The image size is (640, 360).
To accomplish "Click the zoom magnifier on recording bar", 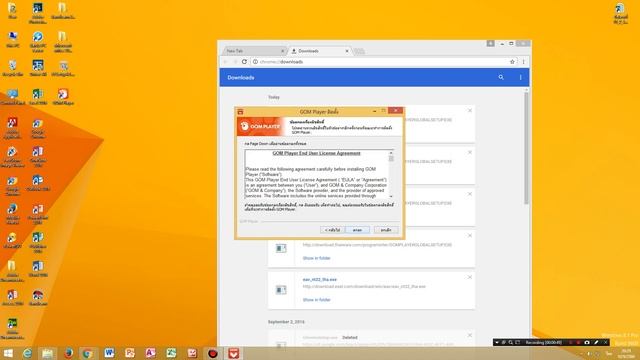I will (x=511, y=342).
